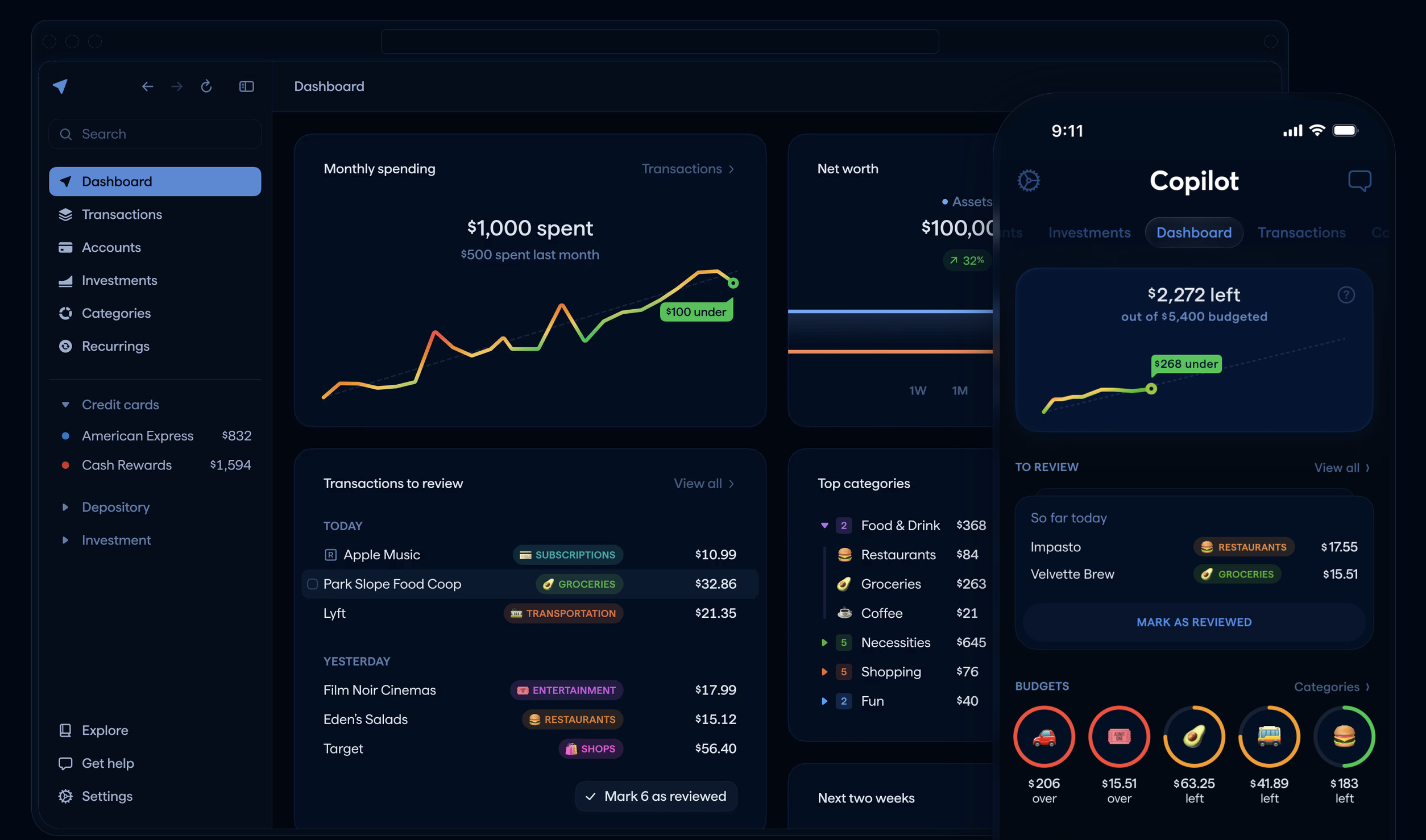Click View all in Transactions to review
The width and height of the screenshot is (1426, 840).
704,483
